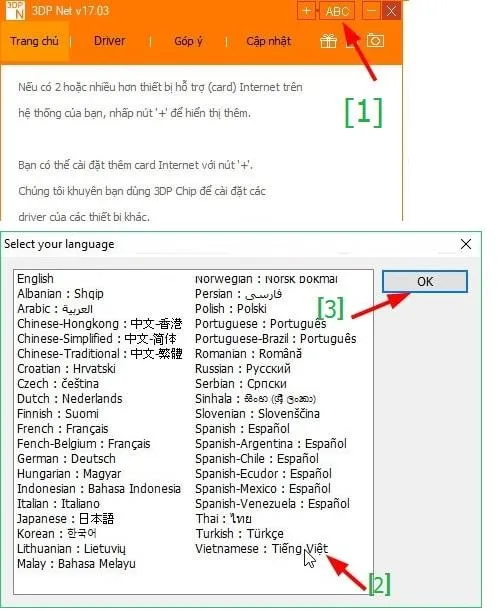Screen dimensions: 504x611
Task: Click the 3DP Net logo icon
Action: (15, 11)
